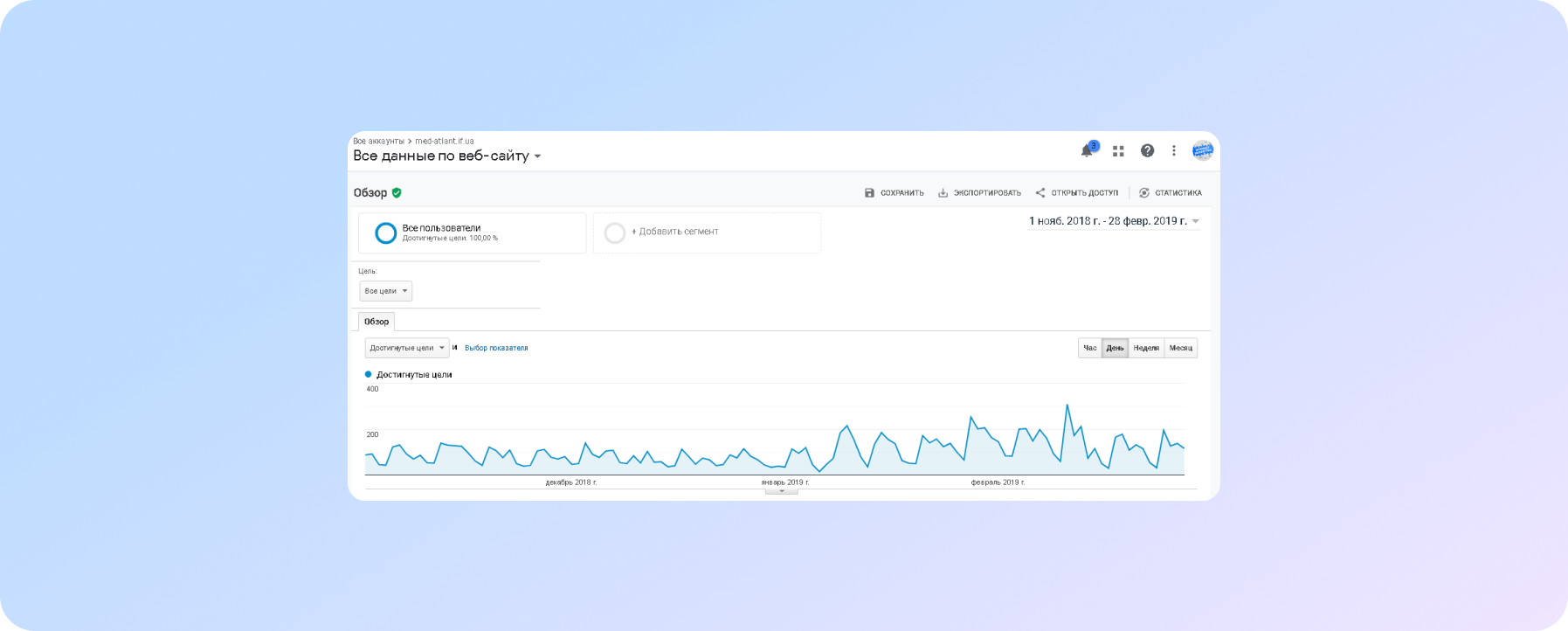
Task: Switch chart granularity to Час
Action: 1090,348
